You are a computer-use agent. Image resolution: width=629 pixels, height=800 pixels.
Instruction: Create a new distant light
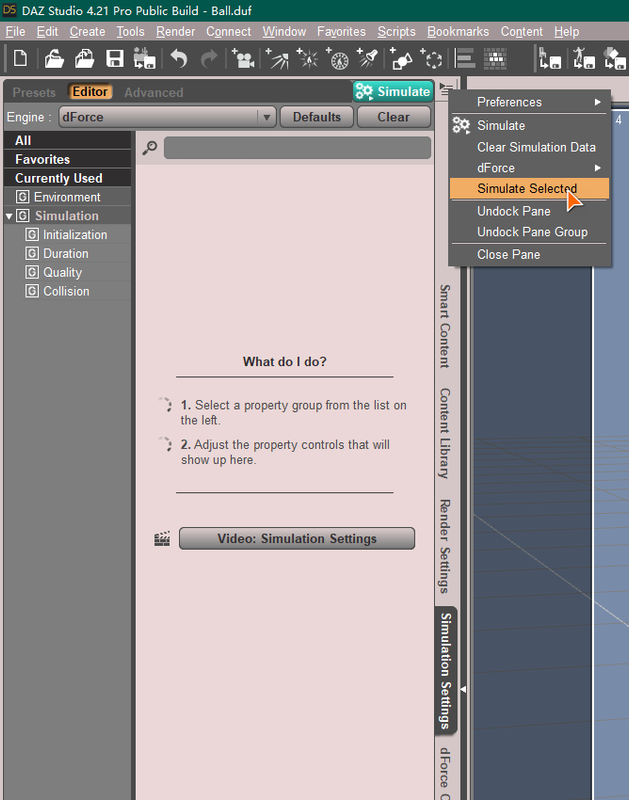pos(278,58)
